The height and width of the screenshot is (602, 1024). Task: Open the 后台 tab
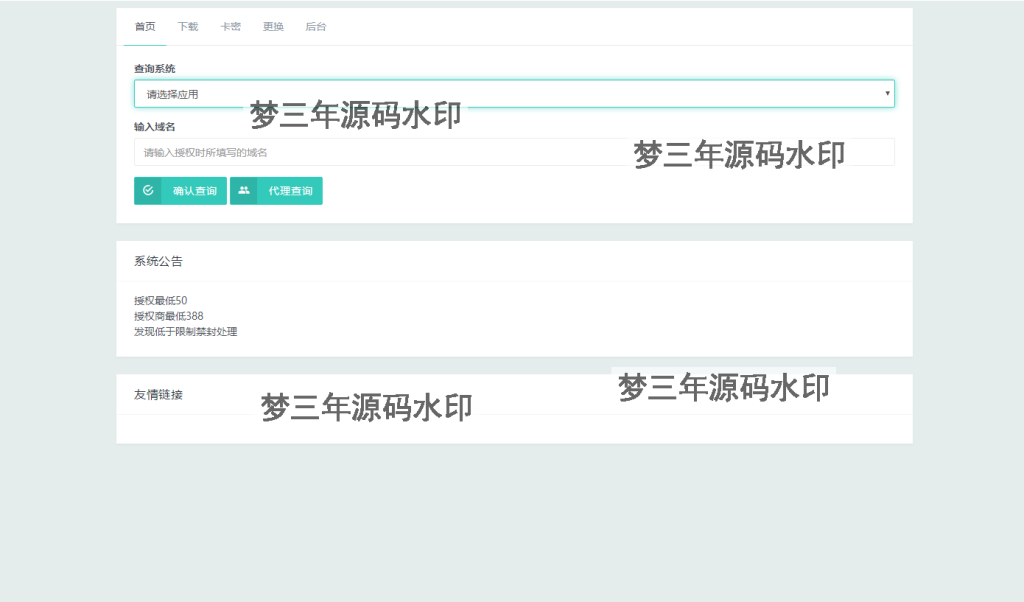[x=316, y=27]
